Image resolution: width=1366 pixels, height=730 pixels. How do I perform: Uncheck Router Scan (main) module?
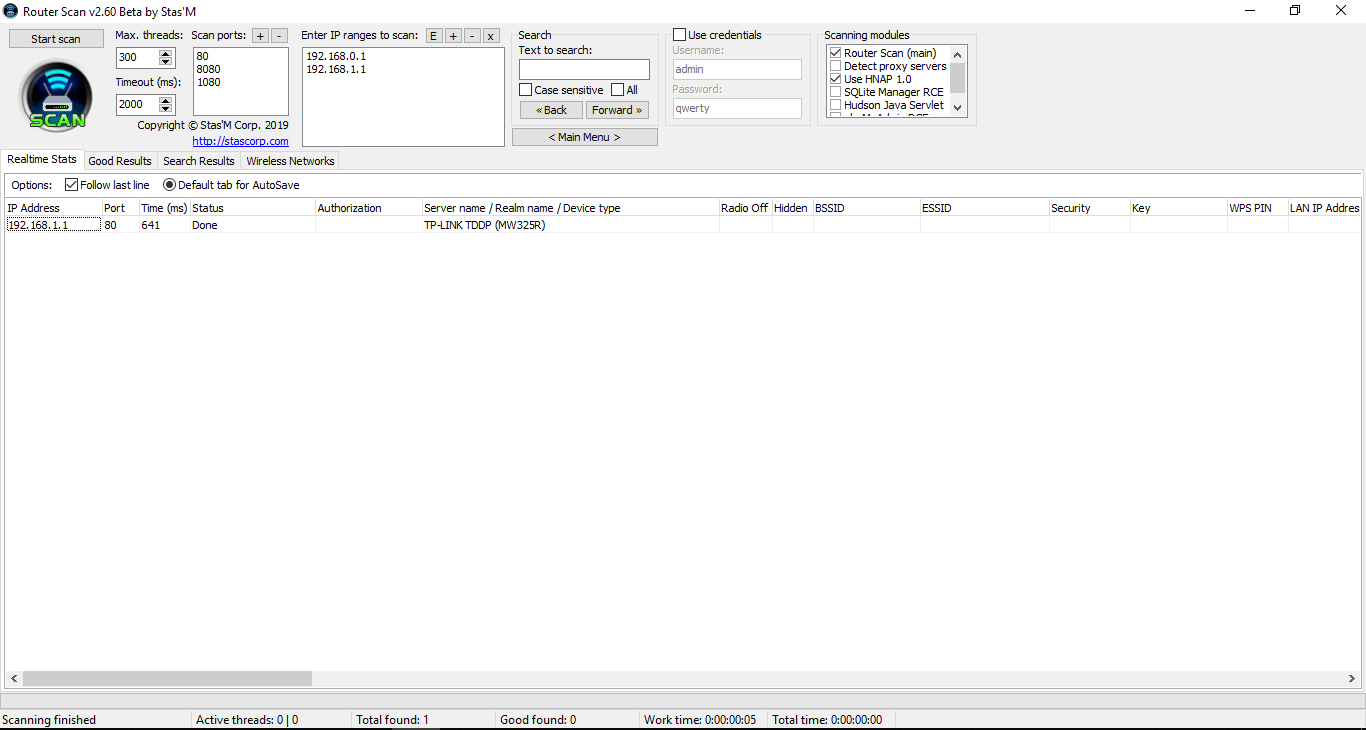tap(836, 53)
